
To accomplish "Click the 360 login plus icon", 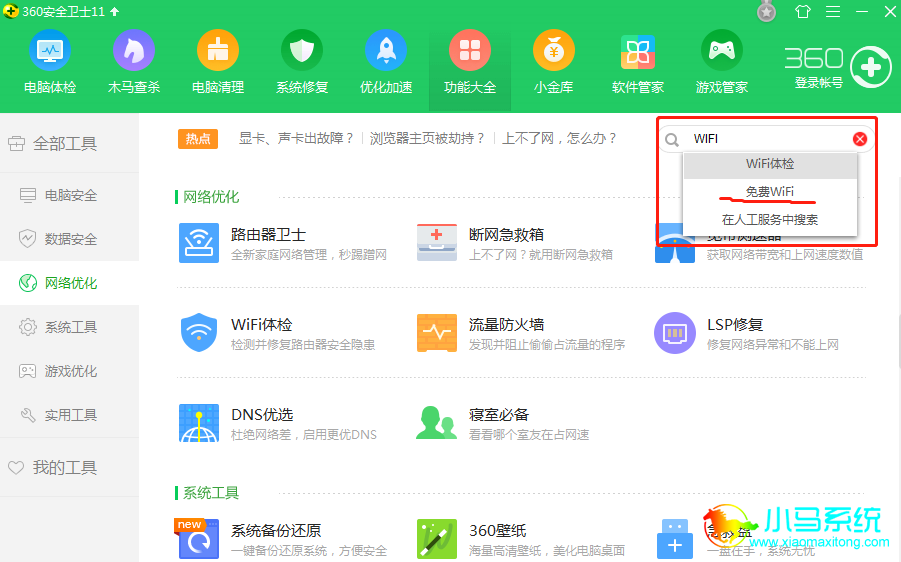I will point(871,67).
